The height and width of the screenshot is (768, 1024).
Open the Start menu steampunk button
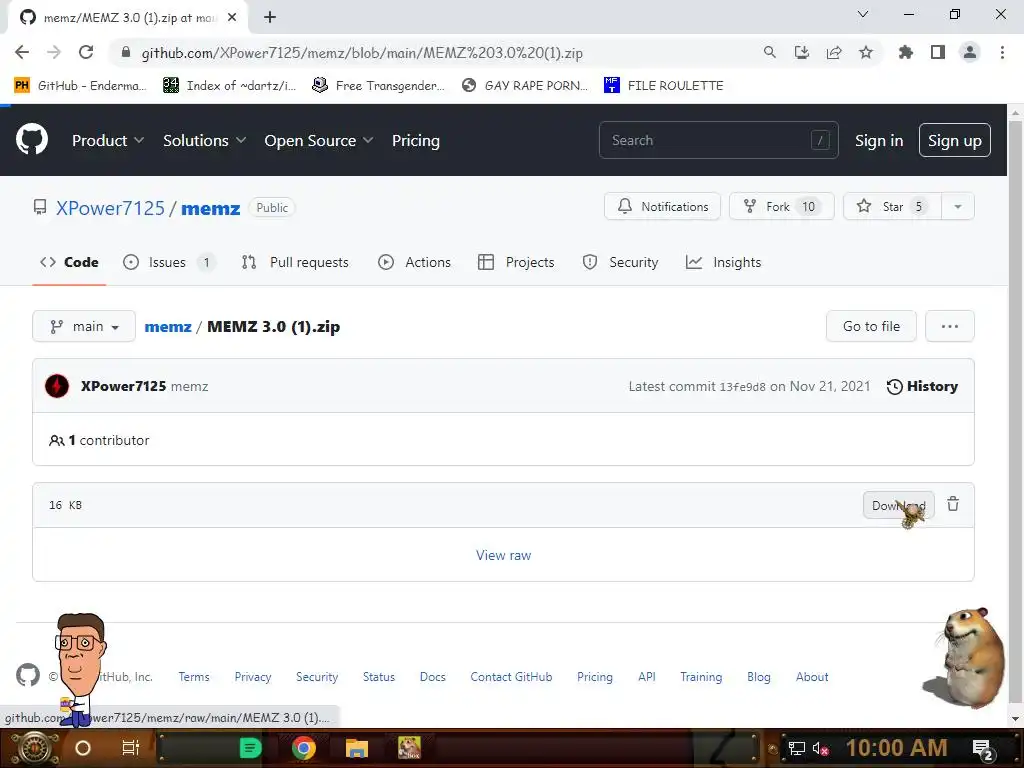pyautogui.click(x=34, y=748)
